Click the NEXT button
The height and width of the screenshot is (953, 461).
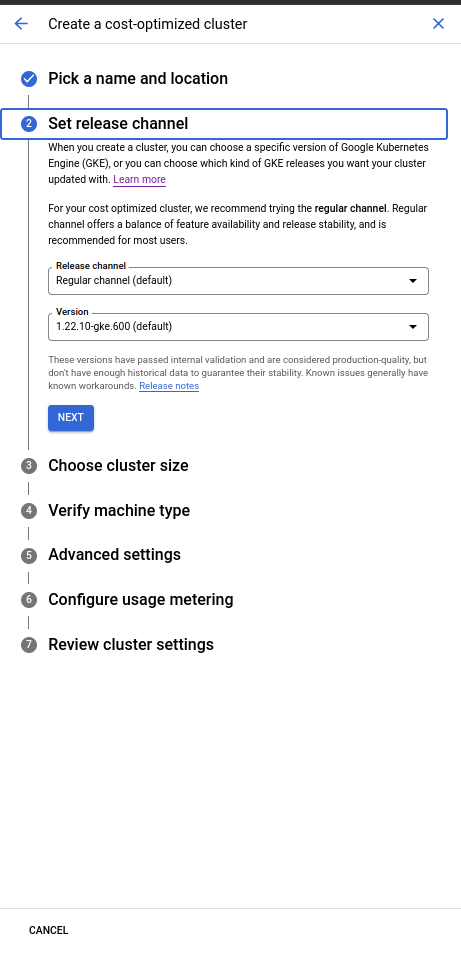coord(71,418)
